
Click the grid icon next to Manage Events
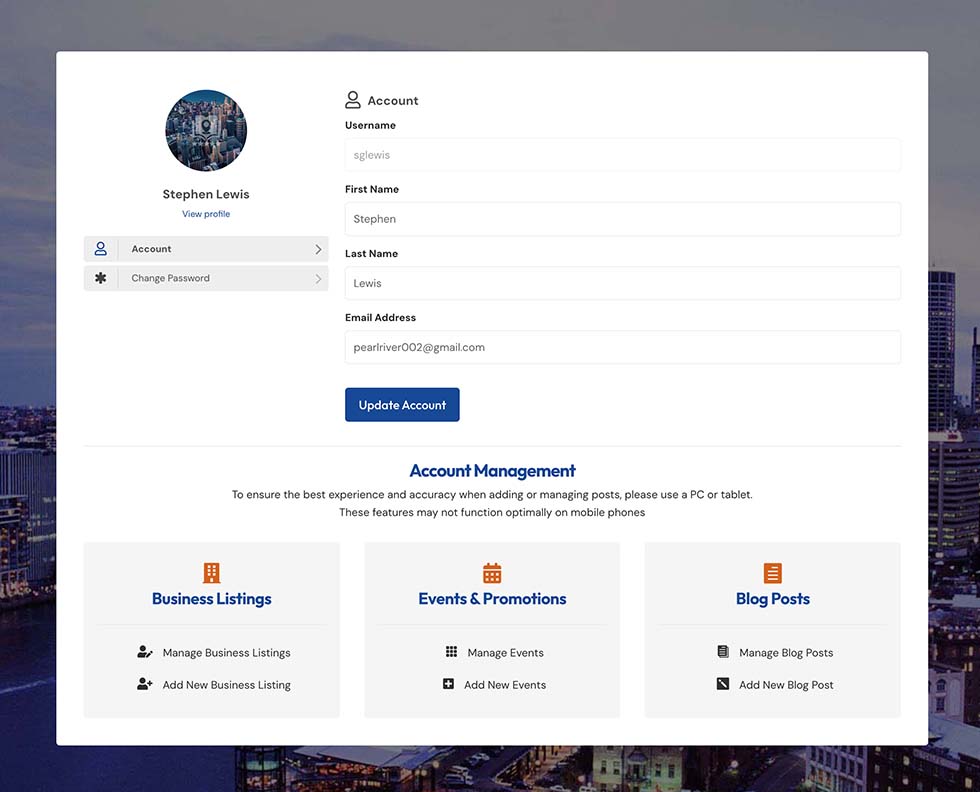[x=451, y=652]
